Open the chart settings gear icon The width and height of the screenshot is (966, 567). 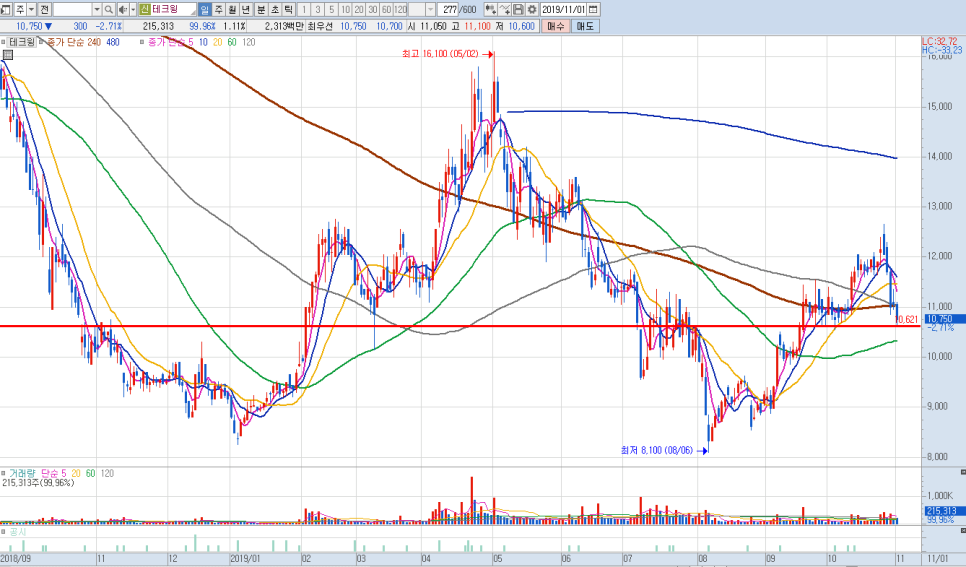[x=532, y=9]
